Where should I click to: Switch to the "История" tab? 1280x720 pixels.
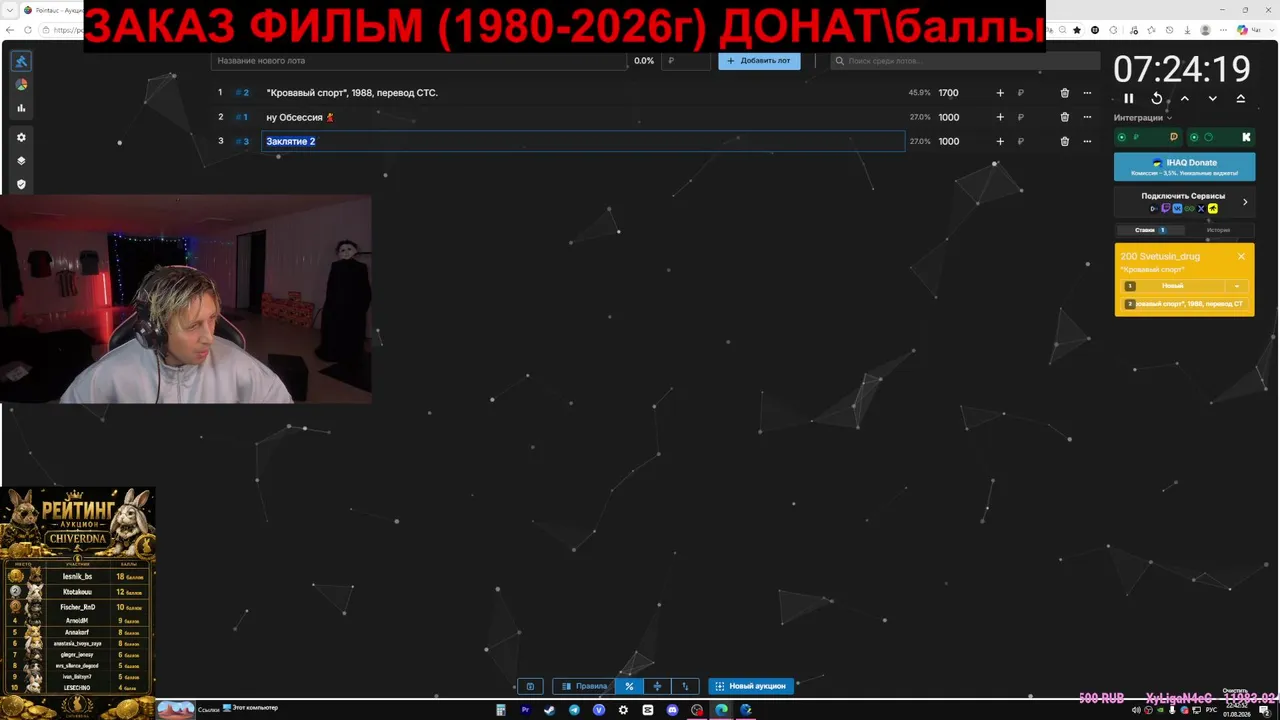tap(1218, 230)
